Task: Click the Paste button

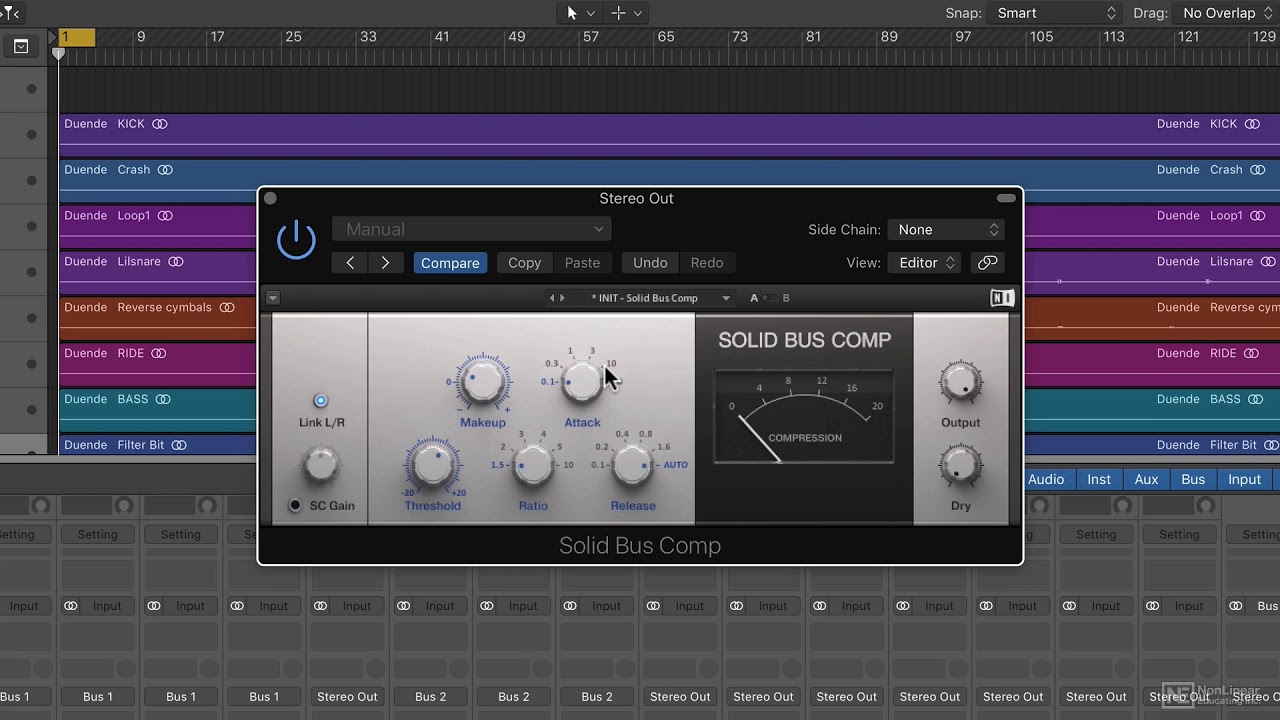Action: (x=582, y=263)
